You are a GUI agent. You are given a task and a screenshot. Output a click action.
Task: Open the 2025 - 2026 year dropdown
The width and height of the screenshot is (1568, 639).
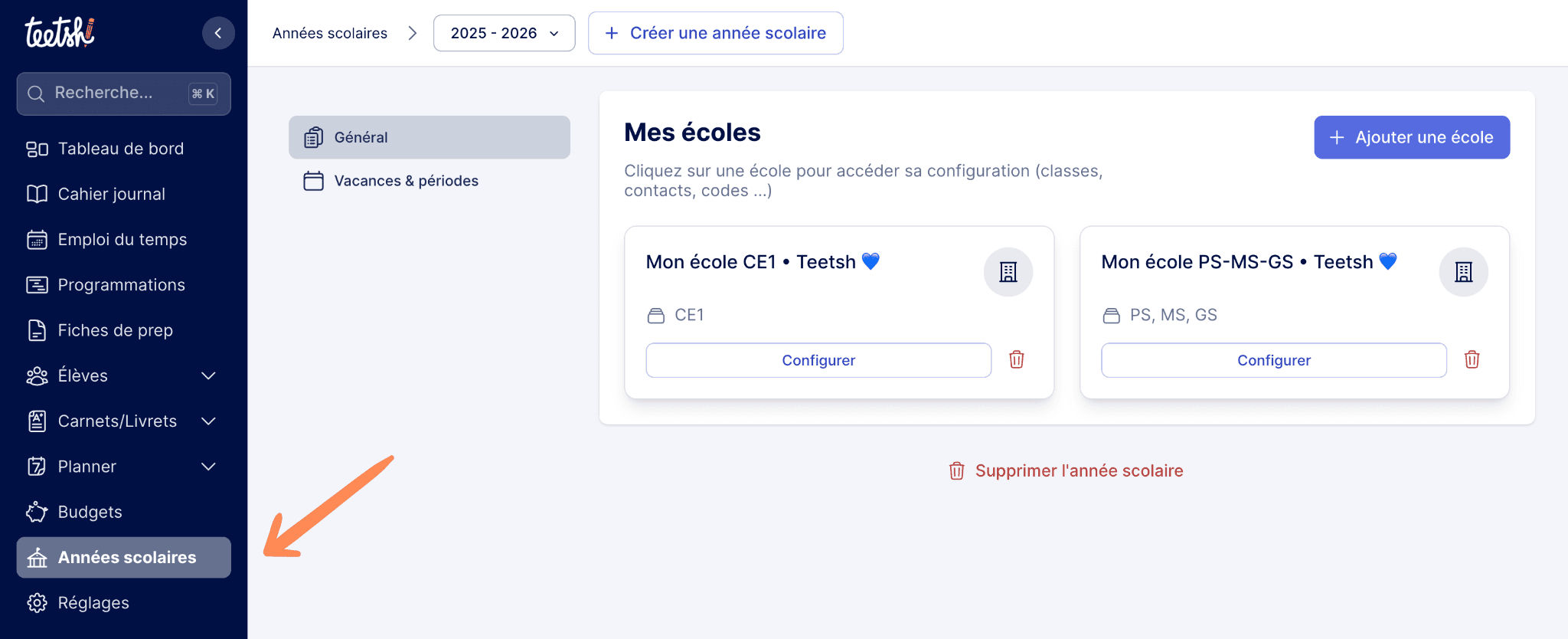pos(504,33)
